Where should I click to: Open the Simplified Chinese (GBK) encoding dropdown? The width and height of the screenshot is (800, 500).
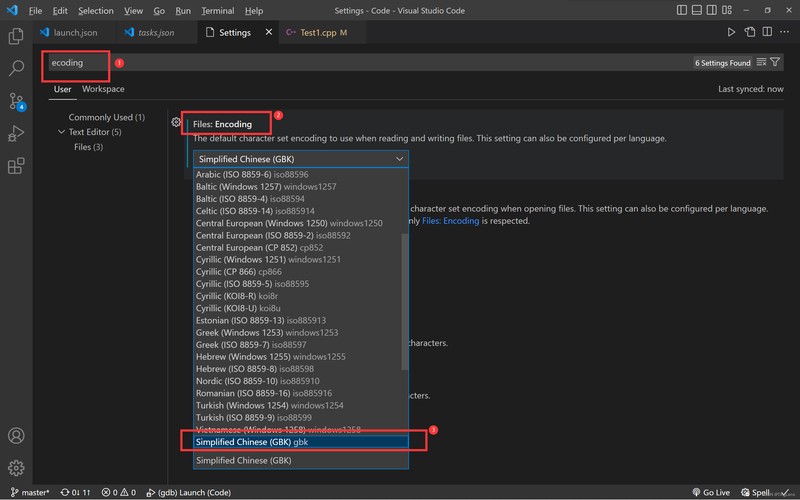(301, 159)
